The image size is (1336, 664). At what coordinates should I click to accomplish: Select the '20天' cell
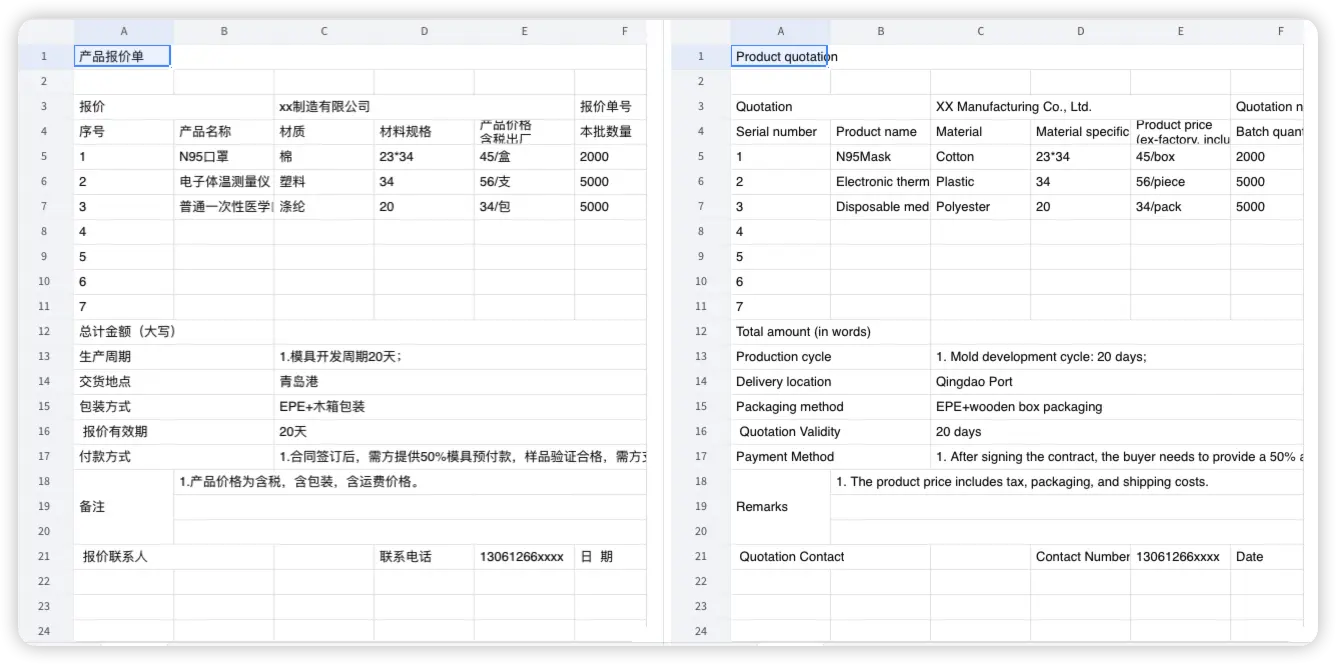[x=460, y=431]
